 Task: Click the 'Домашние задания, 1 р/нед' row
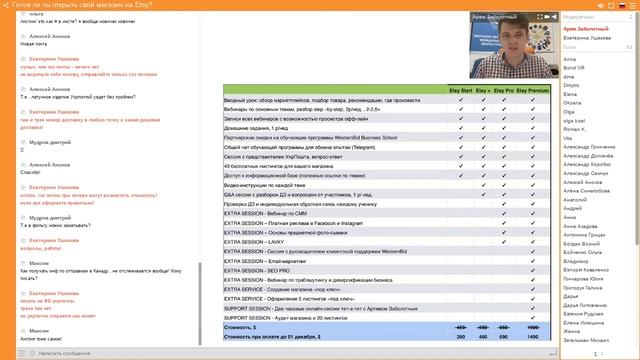coord(387,128)
